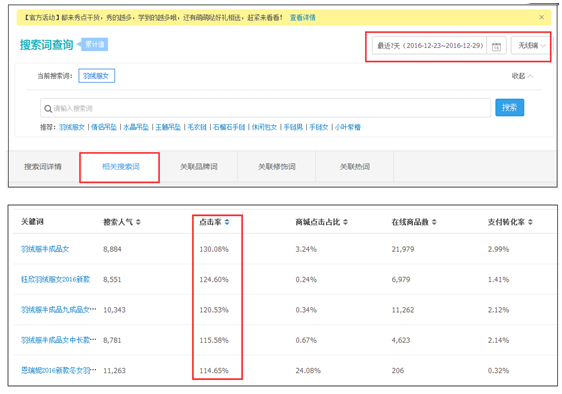The width and height of the screenshot is (562, 394).
Task: Click the current keyword tag 羽绒服女
Action: [96, 76]
